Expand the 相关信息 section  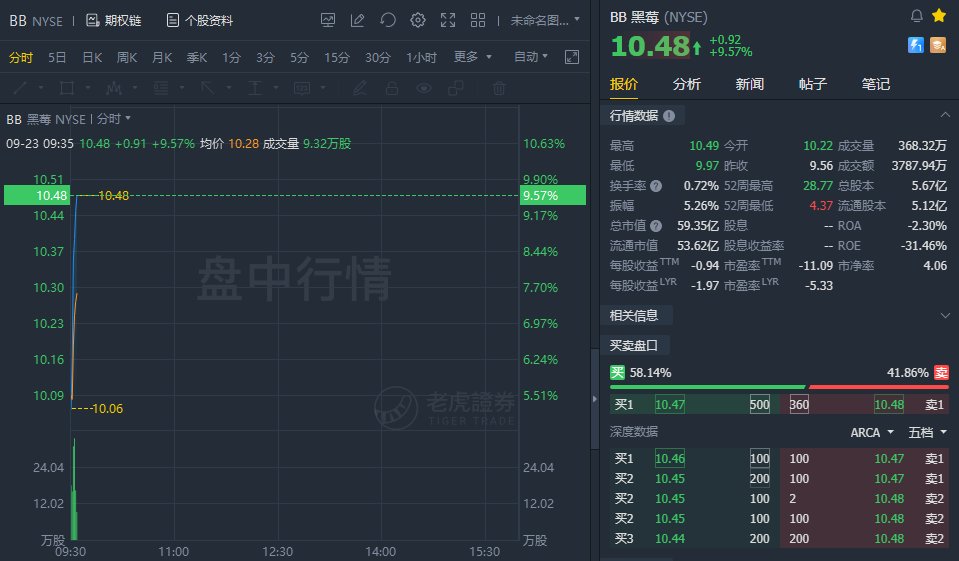(x=945, y=316)
